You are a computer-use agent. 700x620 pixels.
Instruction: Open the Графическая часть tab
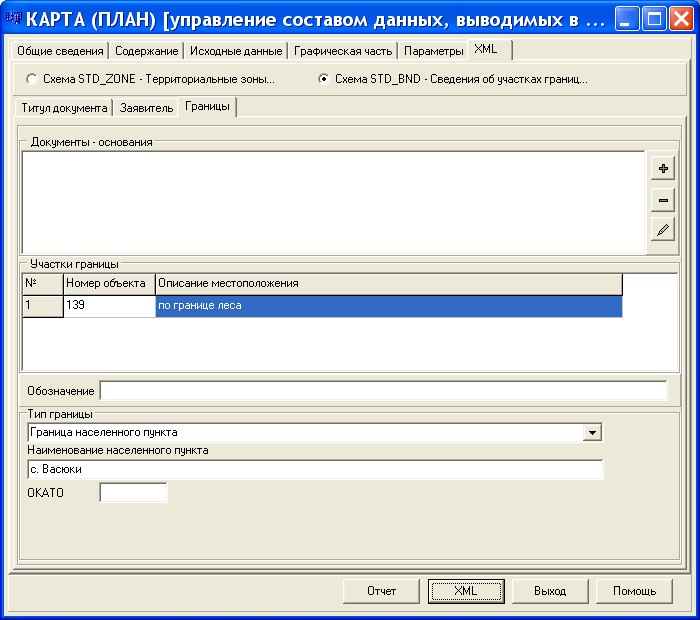point(342,50)
